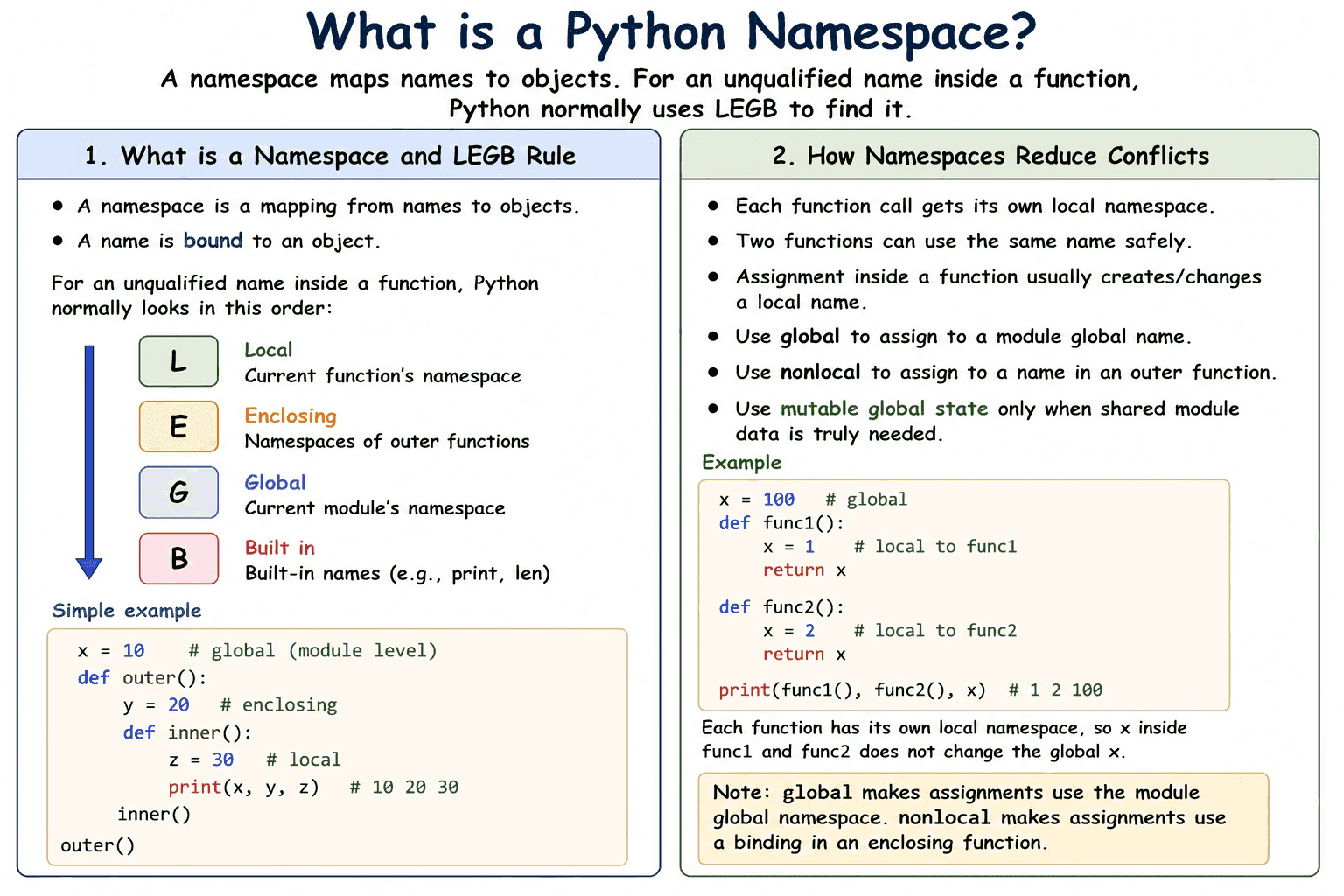Click the green phrase 'mutable global state'
This screenshot has height=896, width=1344.
(884, 409)
